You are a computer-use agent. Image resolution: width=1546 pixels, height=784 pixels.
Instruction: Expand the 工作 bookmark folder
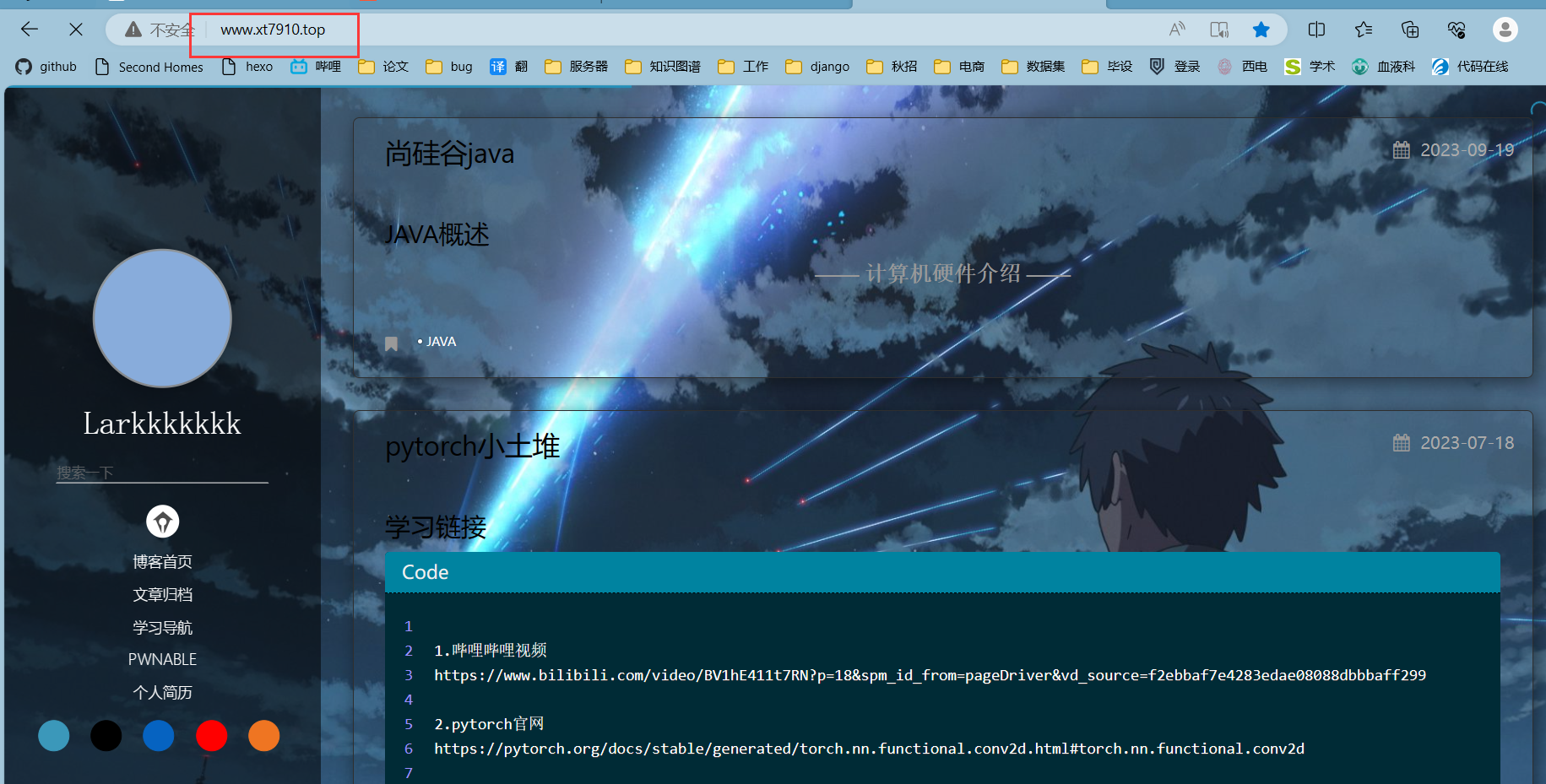click(x=743, y=67)
